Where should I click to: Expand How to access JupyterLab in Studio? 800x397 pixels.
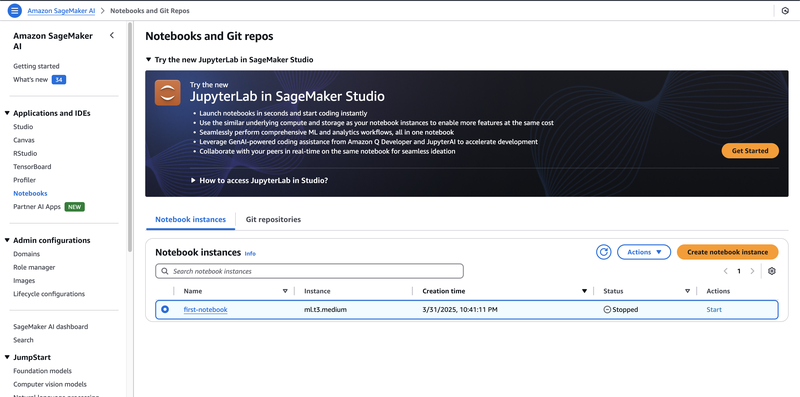(193, 180)
